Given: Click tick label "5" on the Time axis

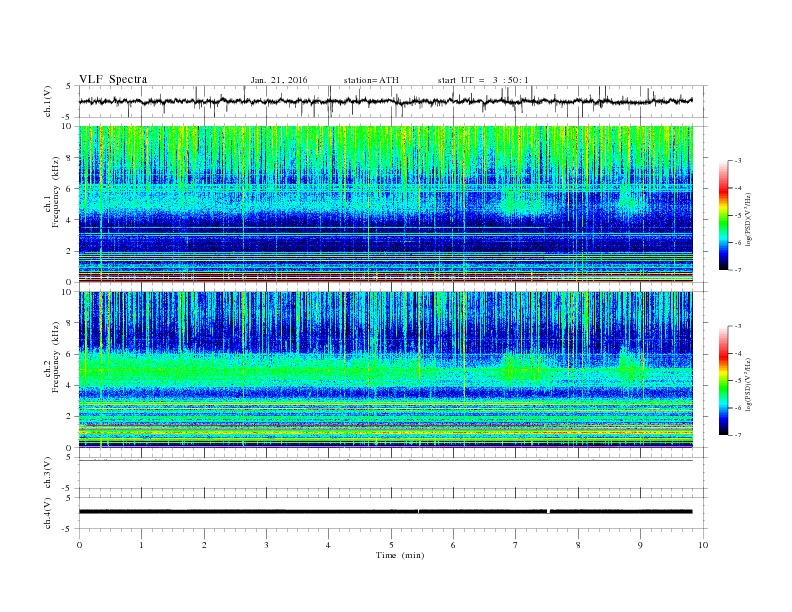Looking at the screenshot, I should [x=391, y=545].
